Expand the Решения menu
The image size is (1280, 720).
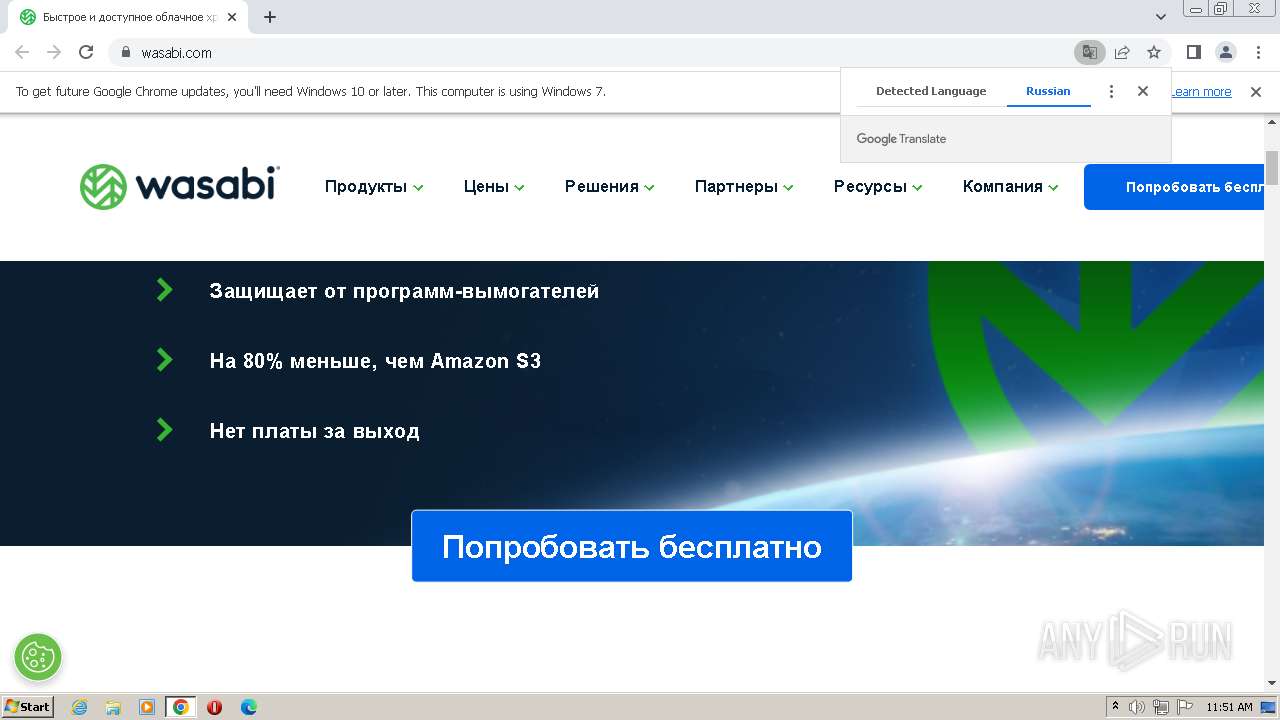click(610, 187)
